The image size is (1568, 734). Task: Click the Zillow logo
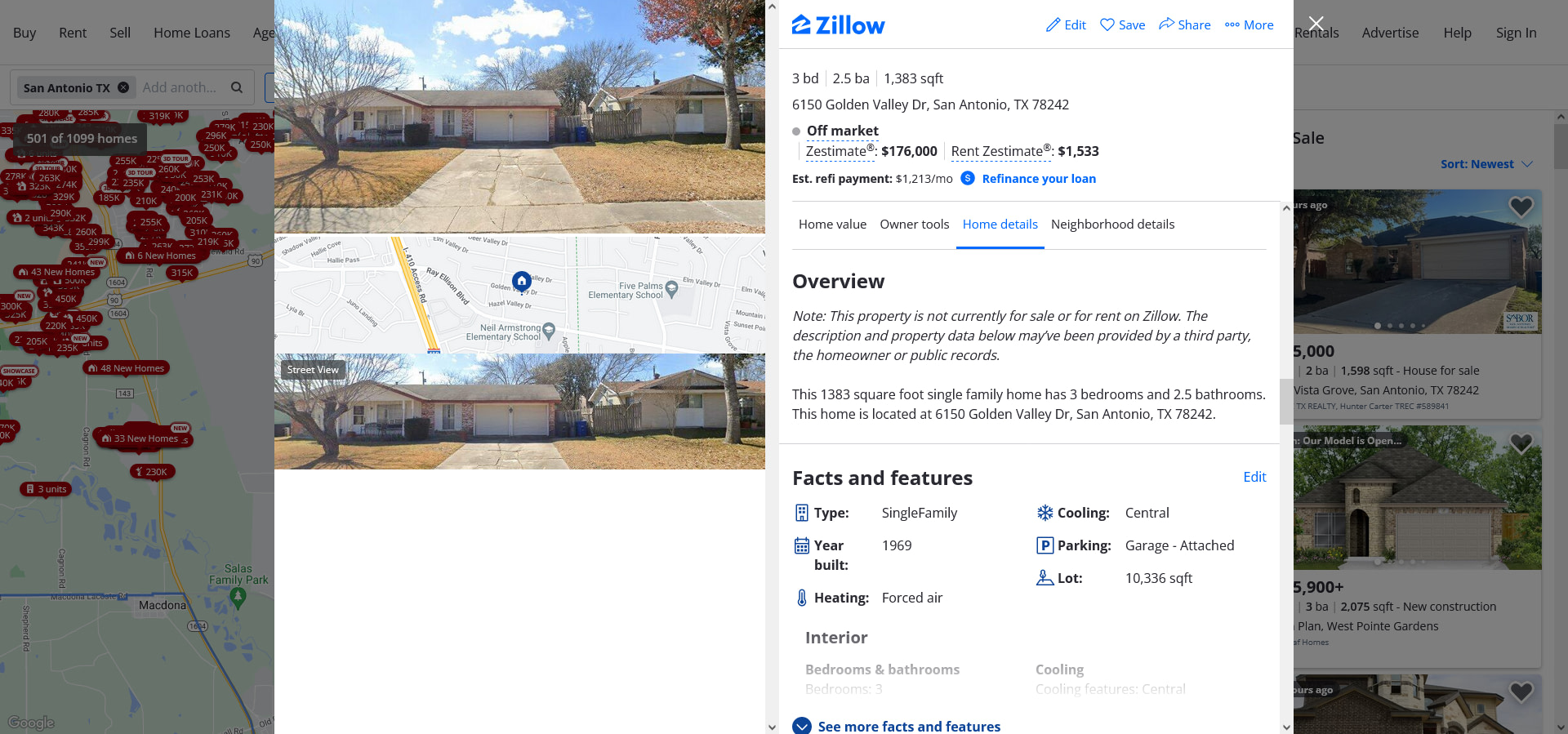point(838,25)
